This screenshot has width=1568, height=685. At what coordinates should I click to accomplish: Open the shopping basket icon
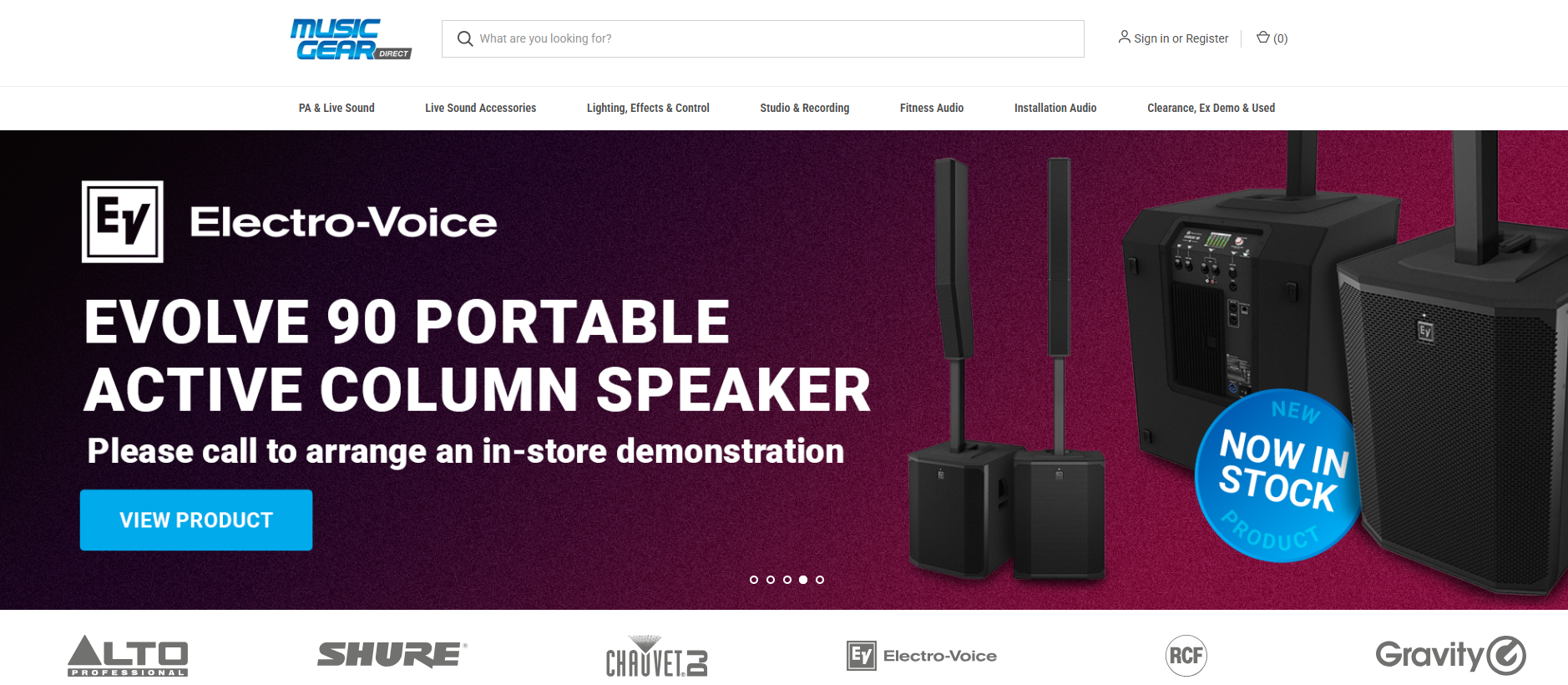pyautogui.click(x=1263, y=38)
